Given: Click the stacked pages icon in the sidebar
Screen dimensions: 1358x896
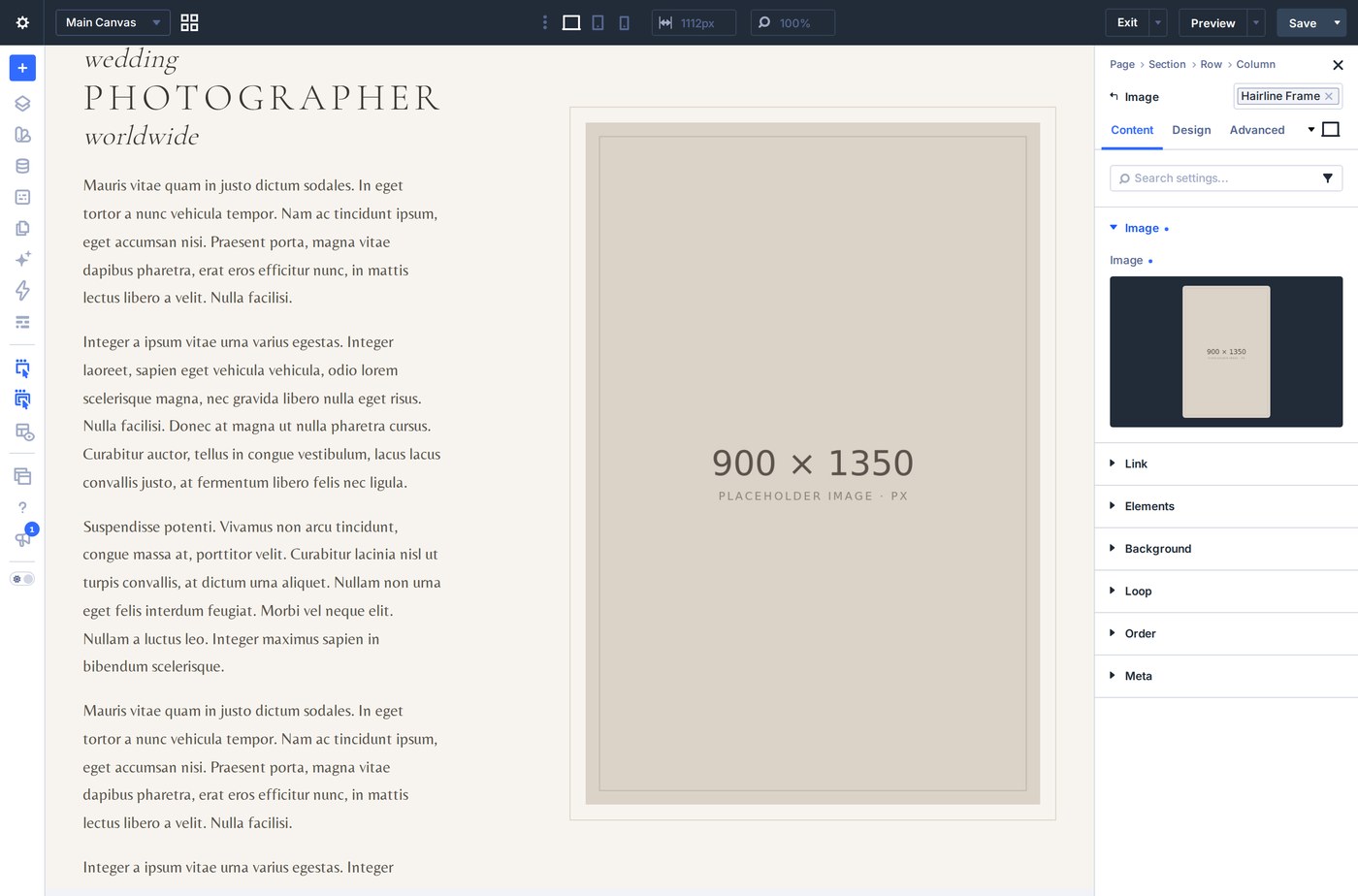Looking at the screenshot, I should (22, 228).
